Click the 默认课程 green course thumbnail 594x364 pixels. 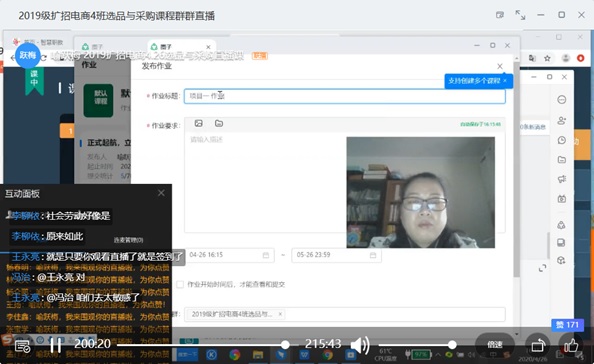pyautogui.click(x=98, y=100)
